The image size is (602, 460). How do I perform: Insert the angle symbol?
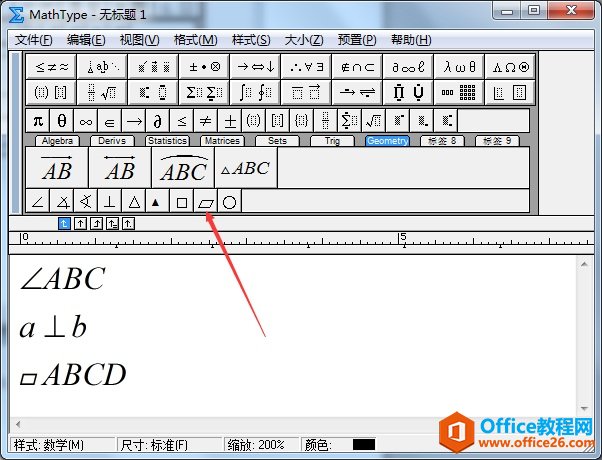coord(38,201)
